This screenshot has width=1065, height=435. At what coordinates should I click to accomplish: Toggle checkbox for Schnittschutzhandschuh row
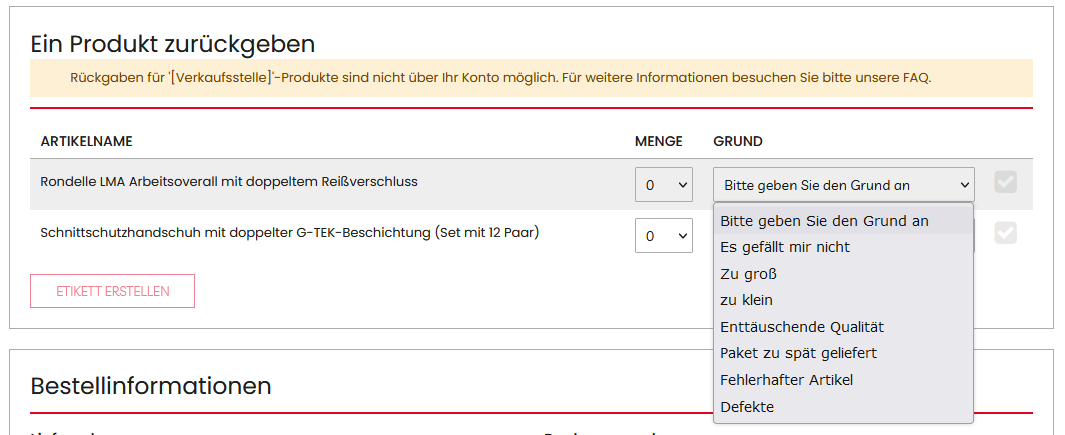(1005, 234)
